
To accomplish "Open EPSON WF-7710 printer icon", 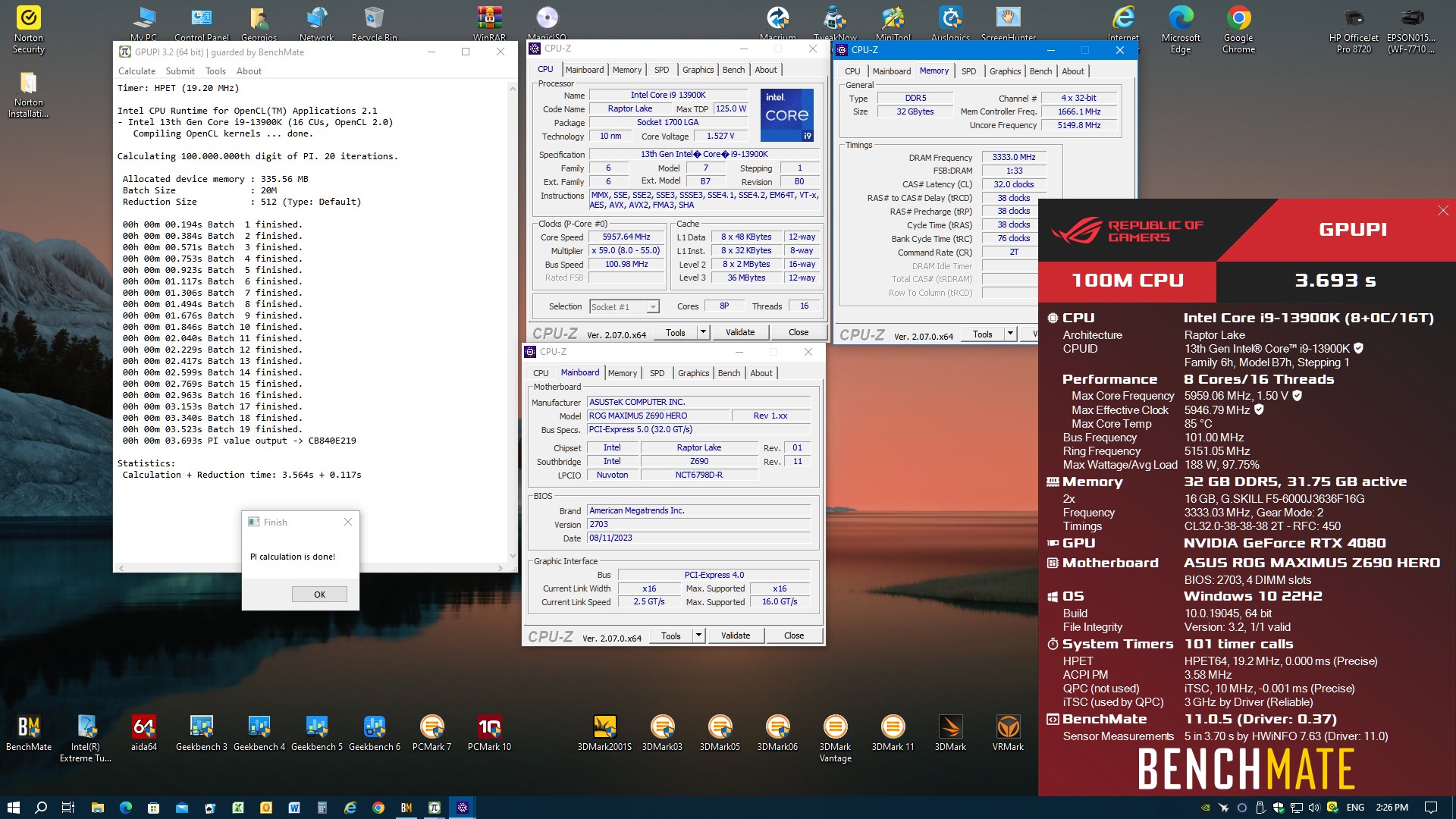I will pyautogui.click(x=1411, y=30).
